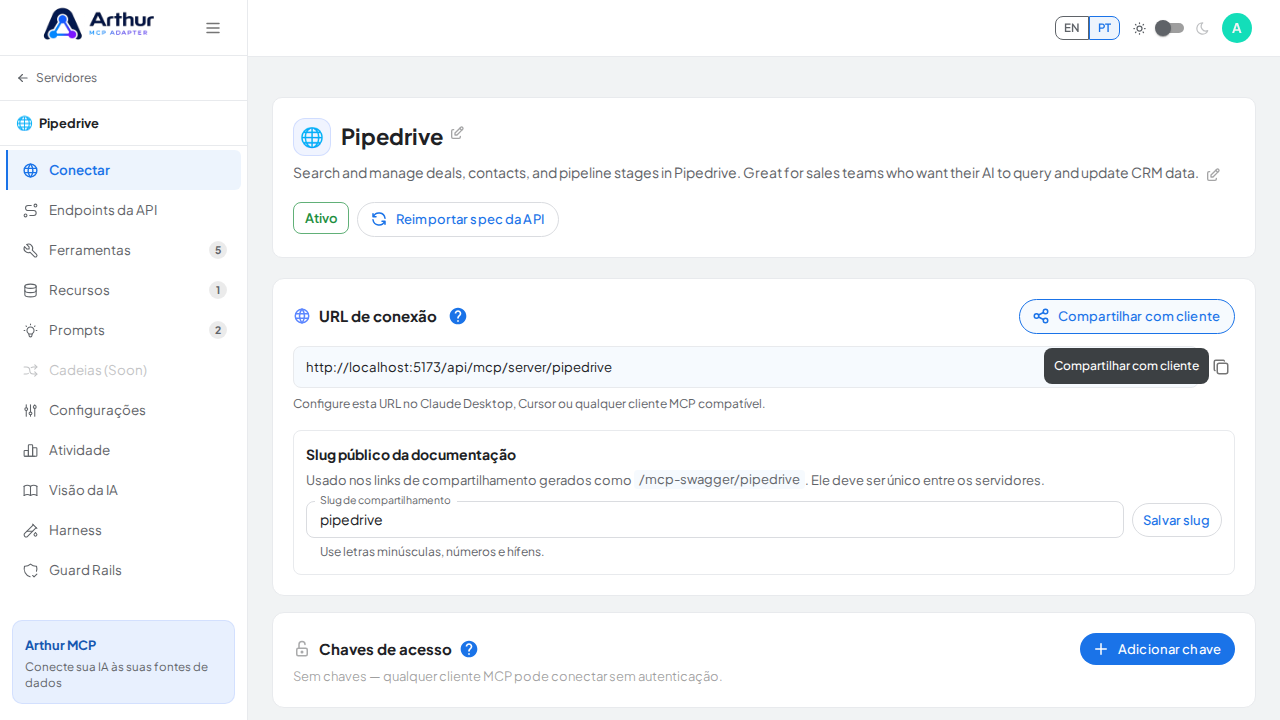
Task: Click the Guard Rails shield icon
Action: coord(30,570)
